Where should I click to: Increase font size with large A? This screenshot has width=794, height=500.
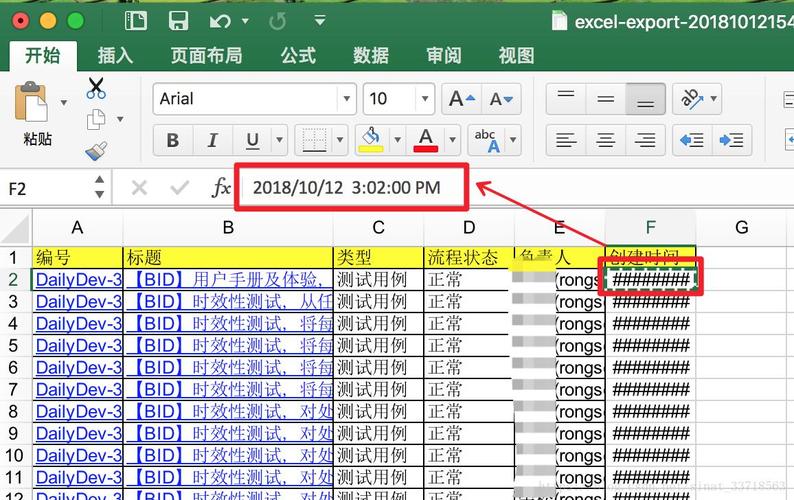[x=462, y=99]
